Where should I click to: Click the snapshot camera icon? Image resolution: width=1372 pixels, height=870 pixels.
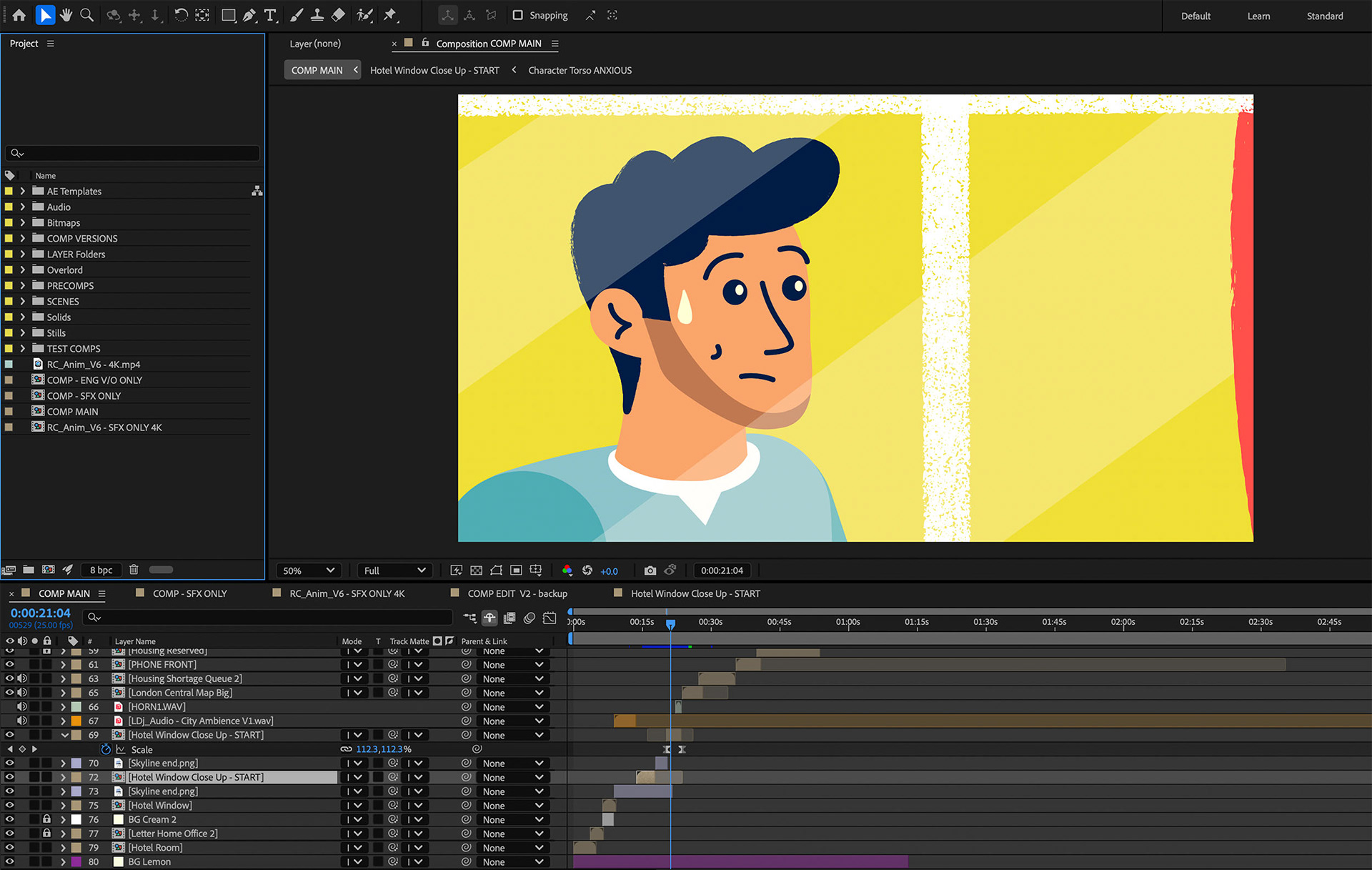click(x=650, y=570)
